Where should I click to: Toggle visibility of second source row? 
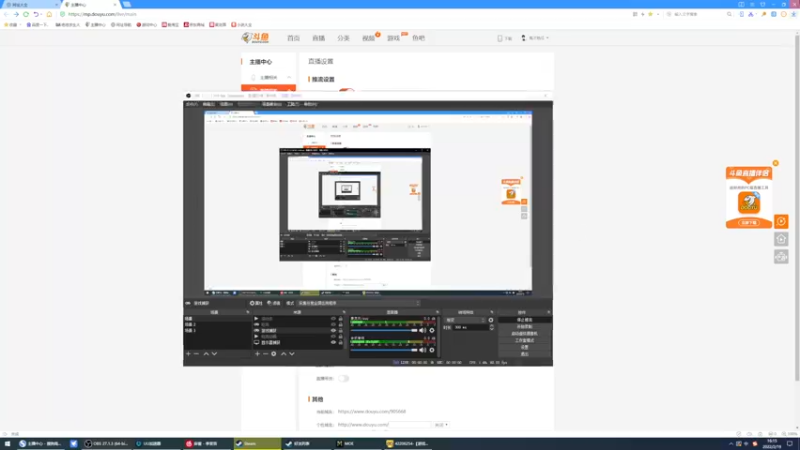tap(333, 324)
